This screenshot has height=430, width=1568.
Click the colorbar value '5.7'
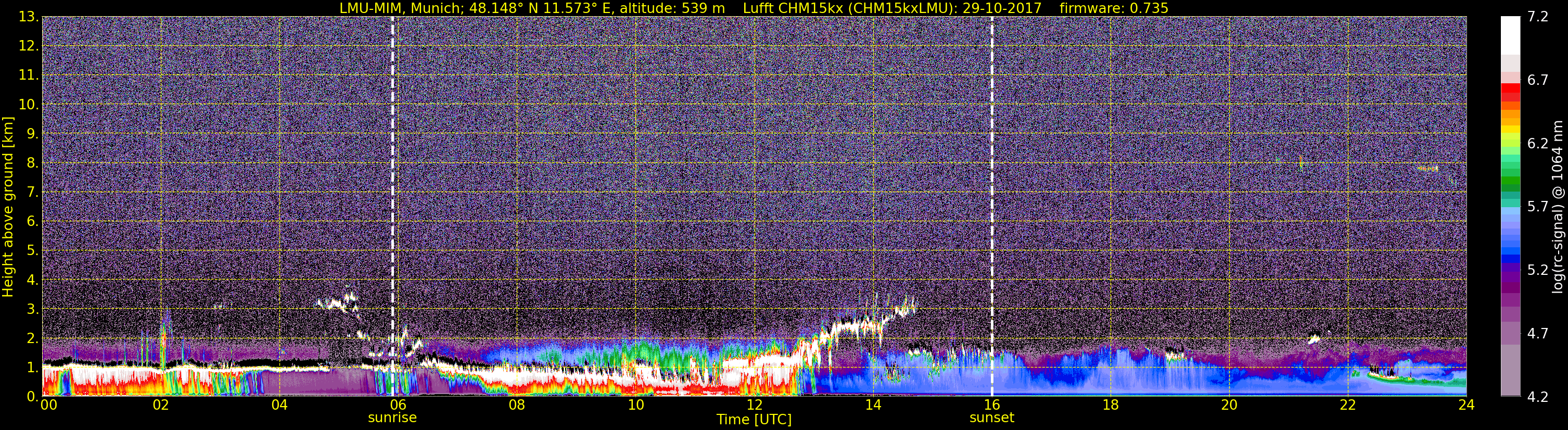[x=1538, y=207]
